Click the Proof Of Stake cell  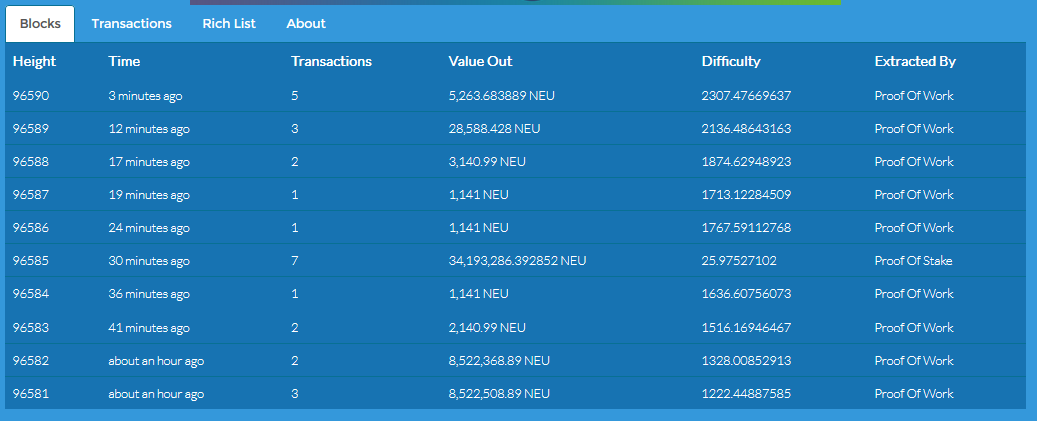point(913,261)
